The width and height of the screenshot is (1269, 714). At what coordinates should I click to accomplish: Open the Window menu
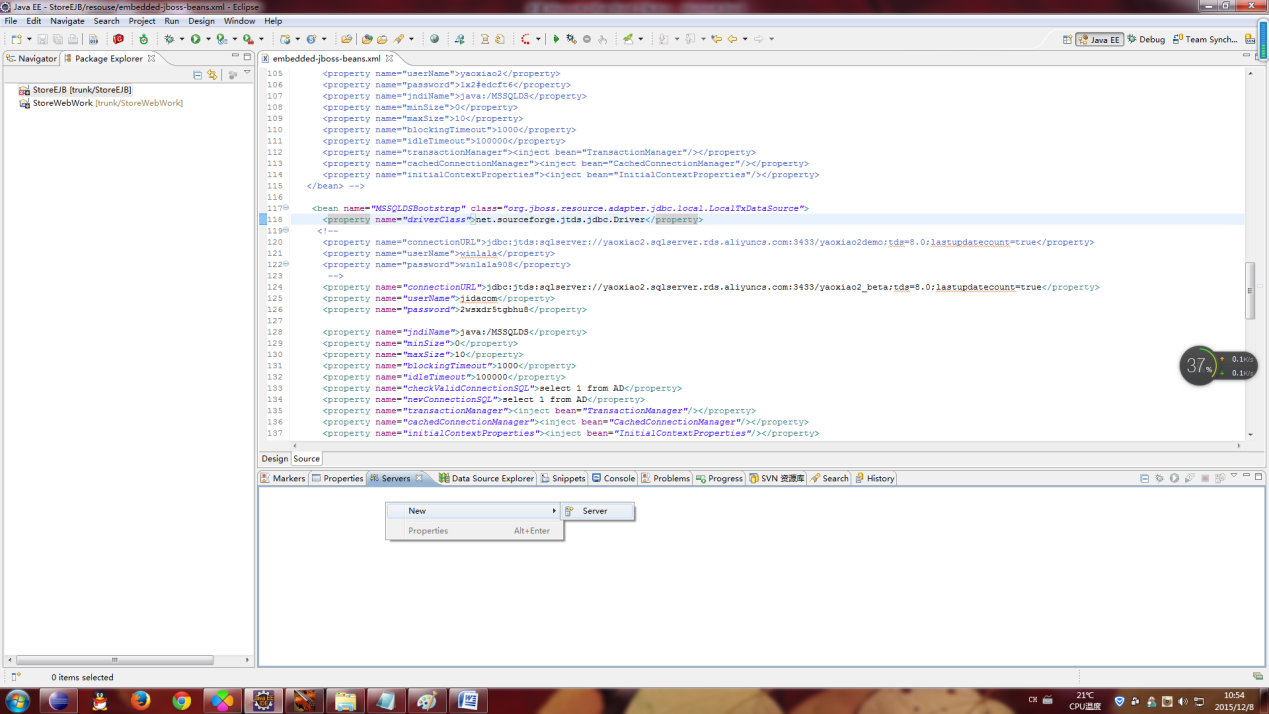(239, 21)
